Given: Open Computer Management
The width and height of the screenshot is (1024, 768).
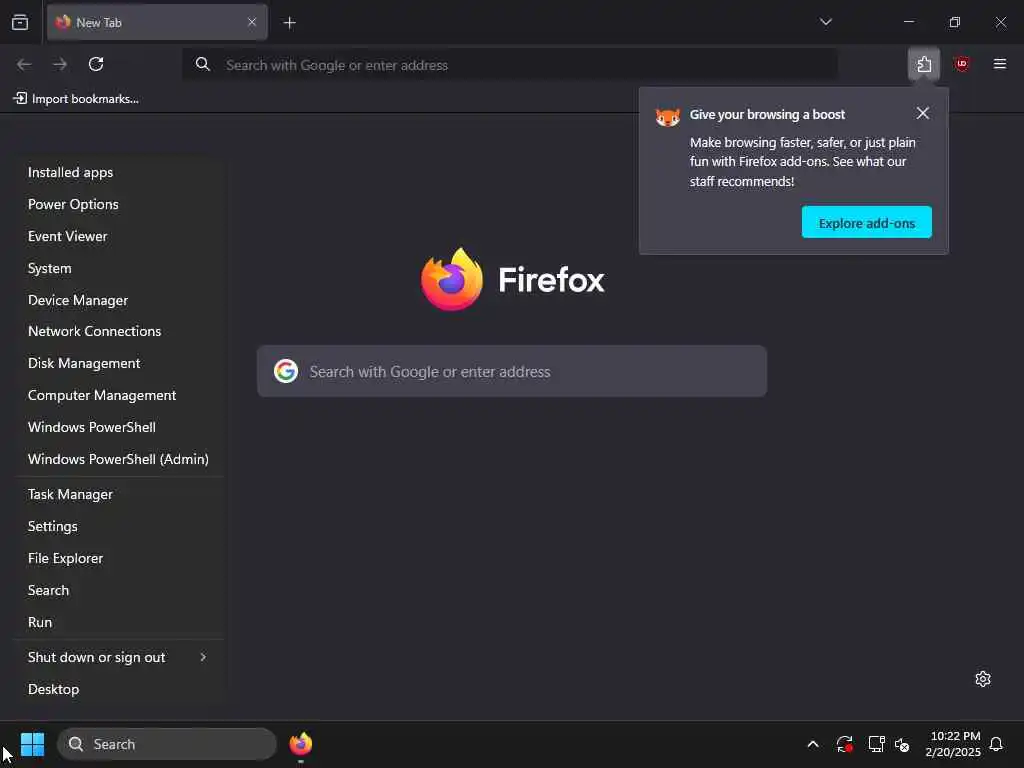Looking at the screenshot, I should tap(119, 395).
